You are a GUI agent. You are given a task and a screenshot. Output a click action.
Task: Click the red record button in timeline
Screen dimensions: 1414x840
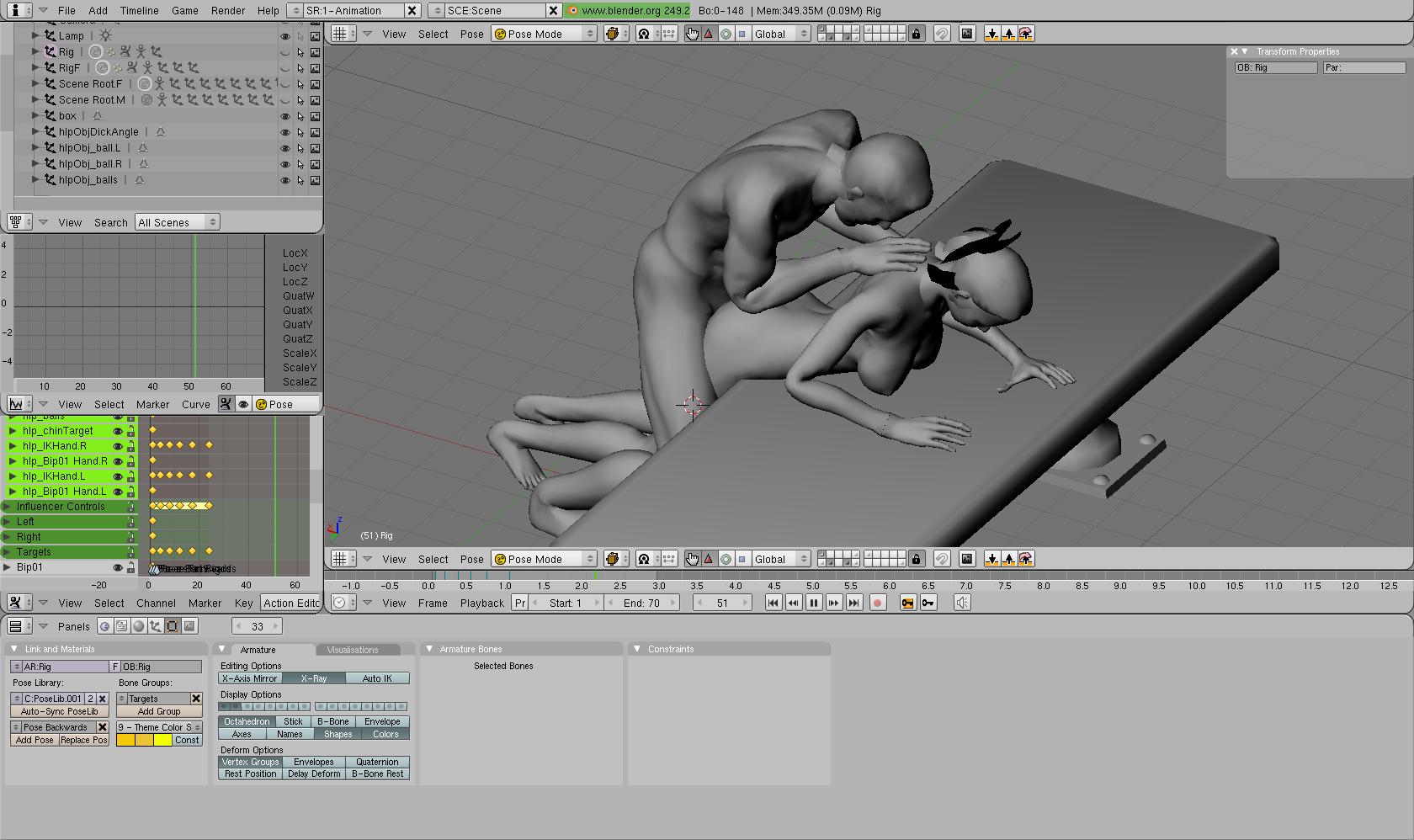(x=877, y=603)
